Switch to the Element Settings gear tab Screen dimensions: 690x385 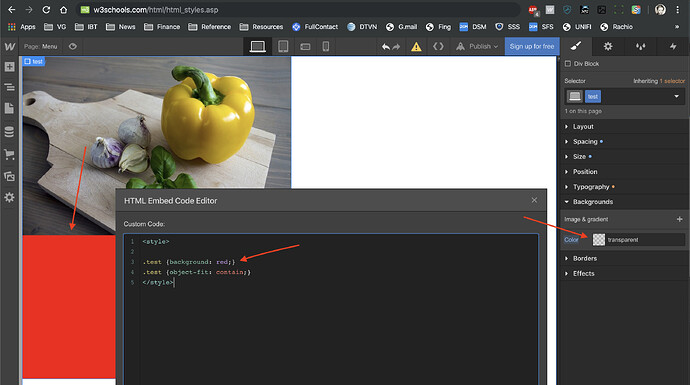[x=608, y=46]
